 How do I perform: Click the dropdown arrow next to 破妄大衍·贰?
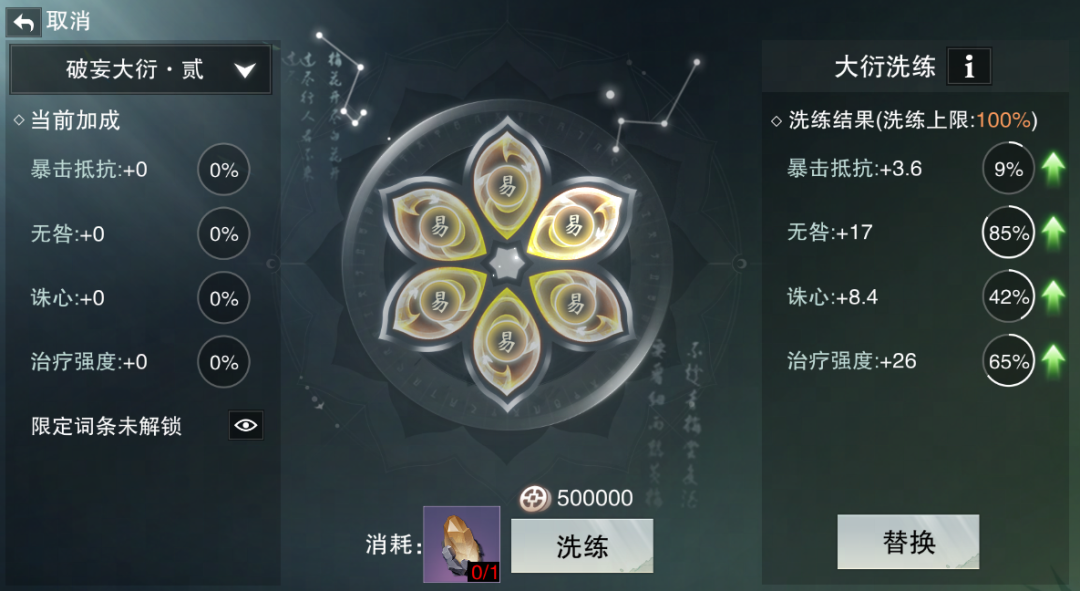pyautogui.click(x=245, y=70)
